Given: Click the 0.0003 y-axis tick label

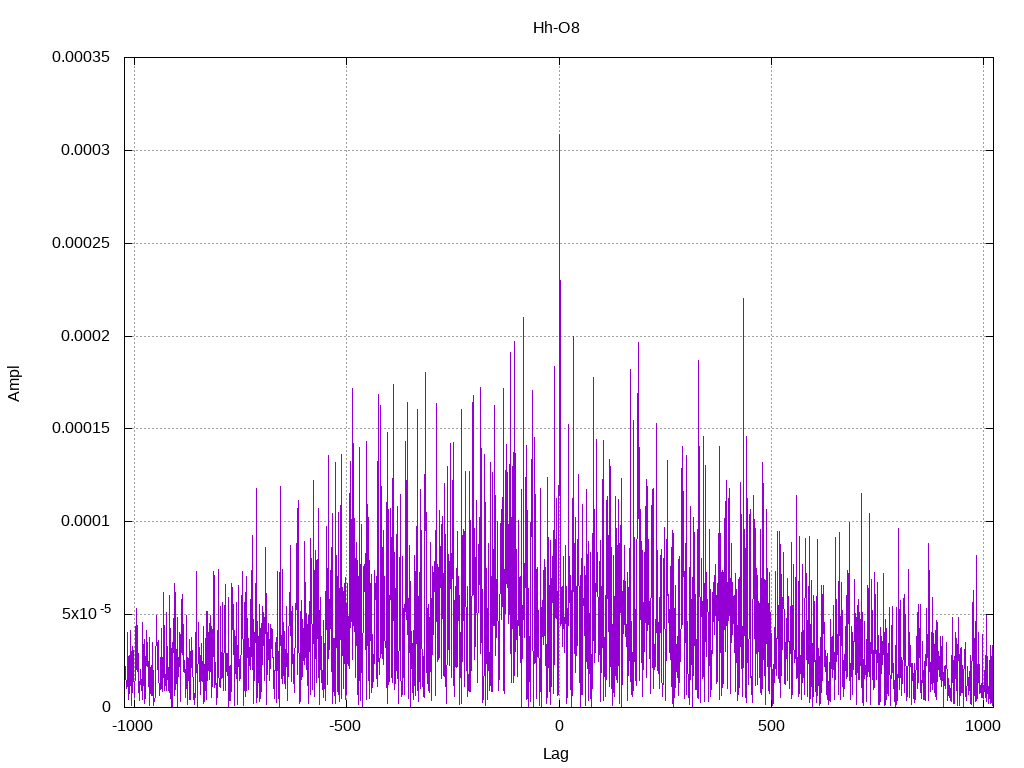Looking at the screenshot, I should (x=86, y=150).
